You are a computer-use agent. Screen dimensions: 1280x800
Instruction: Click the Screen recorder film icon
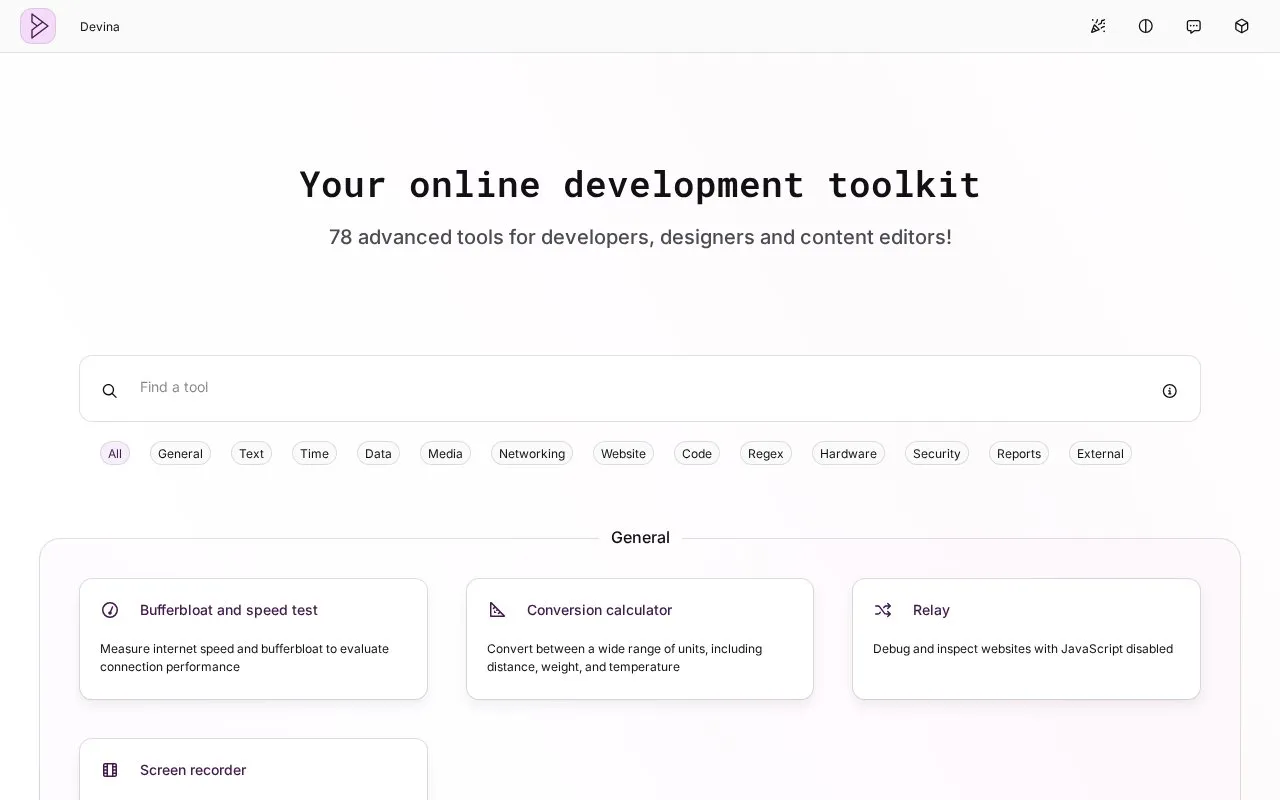110,770
